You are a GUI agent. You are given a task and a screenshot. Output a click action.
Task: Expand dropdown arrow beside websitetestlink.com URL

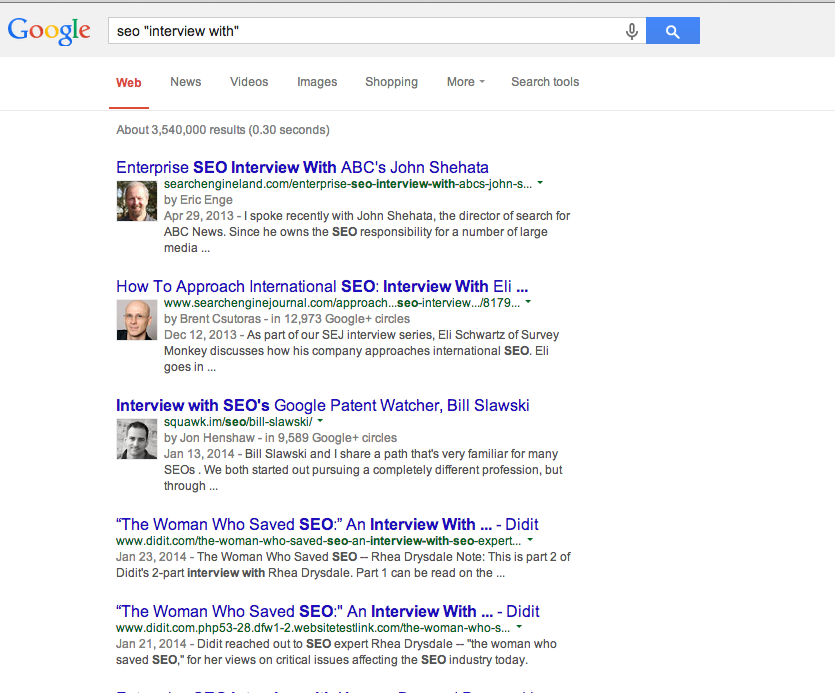(519, 627)
